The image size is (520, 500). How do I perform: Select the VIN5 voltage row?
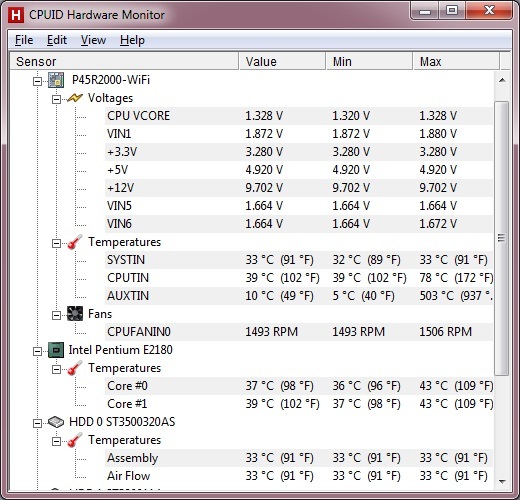[299, 206]
